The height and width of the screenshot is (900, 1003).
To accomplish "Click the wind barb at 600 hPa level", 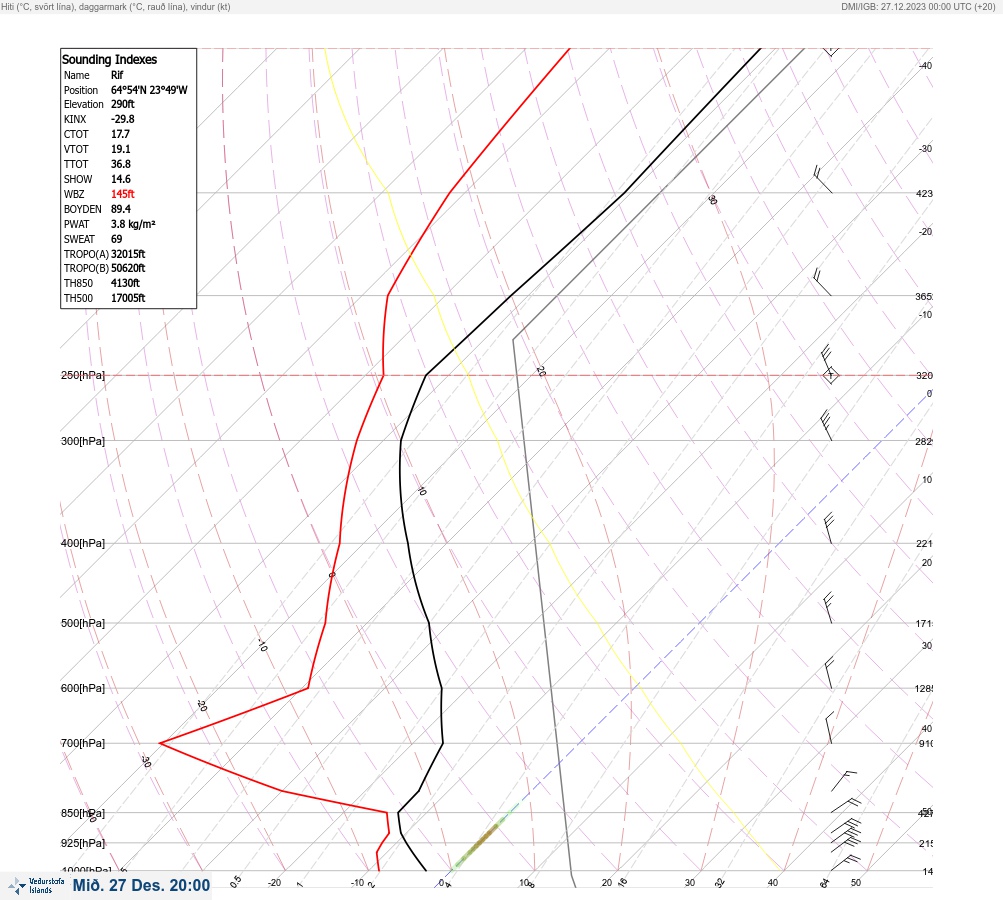I will (x=829, y=673).
